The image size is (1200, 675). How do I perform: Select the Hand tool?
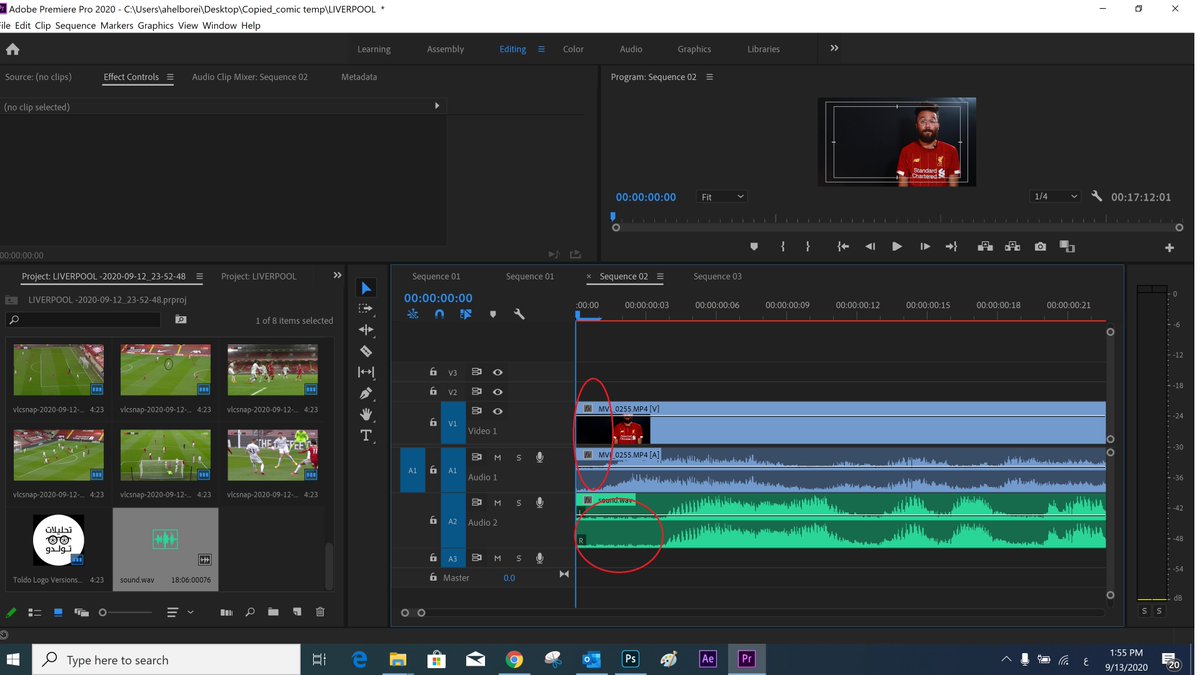click(x=366, y=414)
